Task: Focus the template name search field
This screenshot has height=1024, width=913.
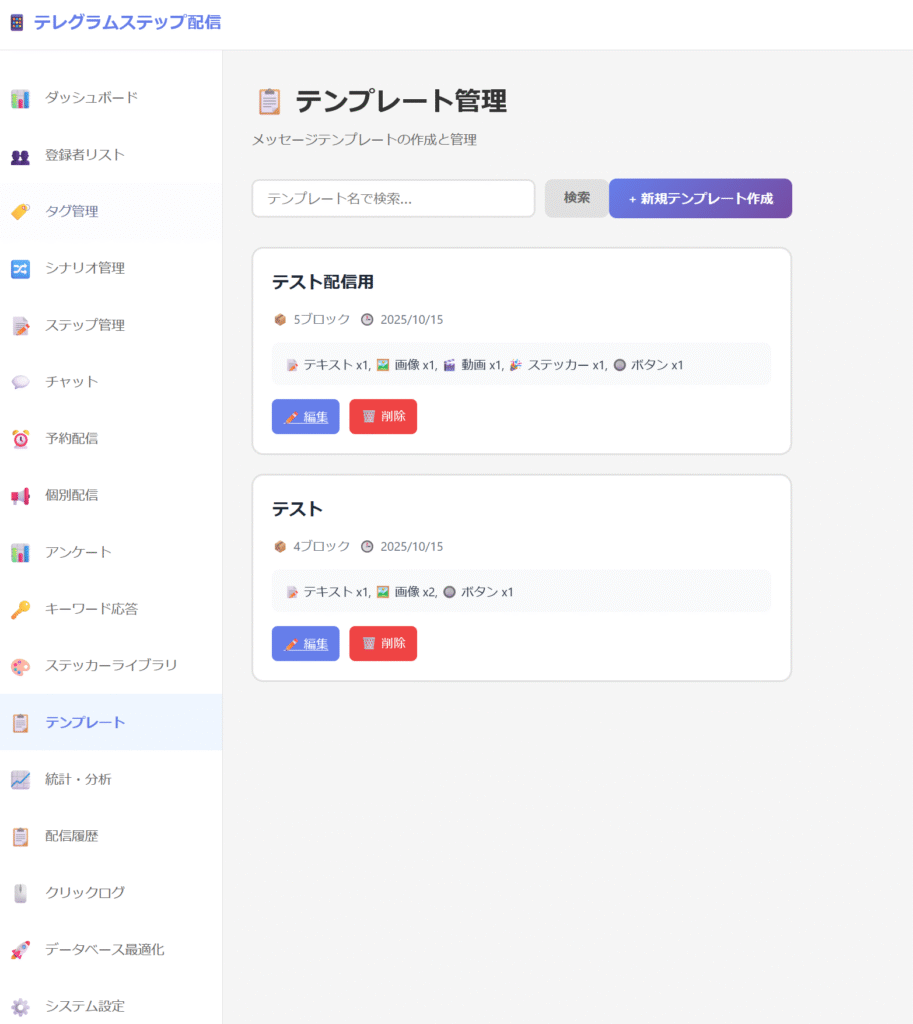Action: click(393, 198)
